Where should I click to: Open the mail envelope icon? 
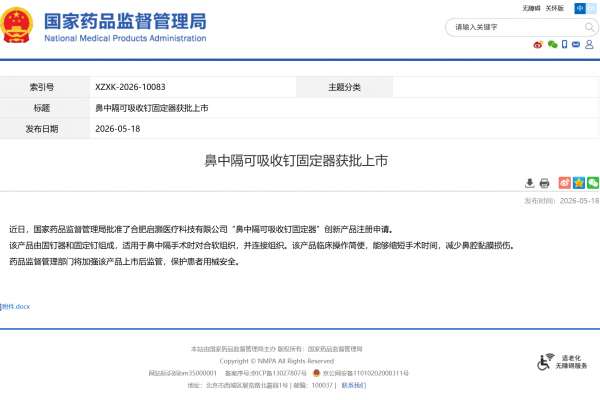[x=576, y=44]
